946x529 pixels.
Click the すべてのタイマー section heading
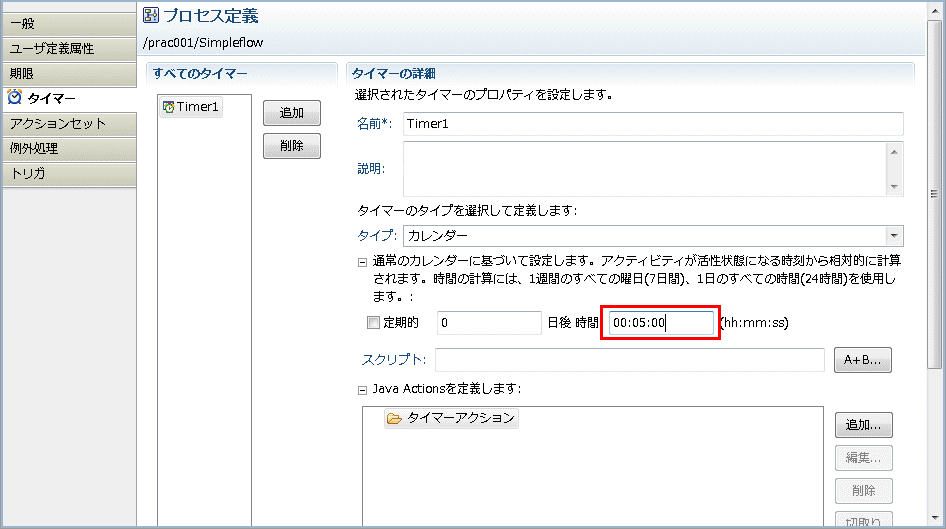(200, 74)
